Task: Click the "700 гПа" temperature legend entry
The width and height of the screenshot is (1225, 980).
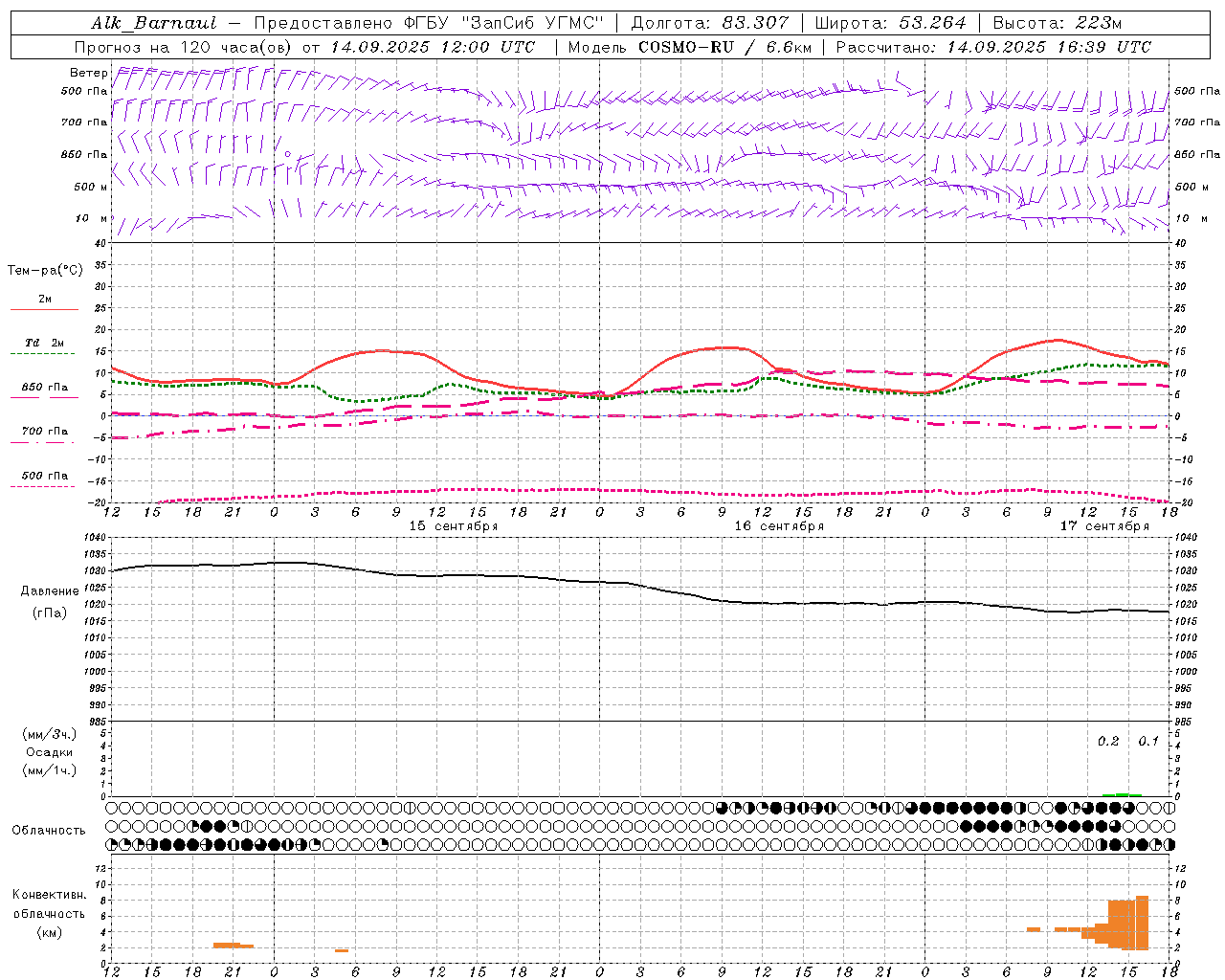Action: (45, 432)
